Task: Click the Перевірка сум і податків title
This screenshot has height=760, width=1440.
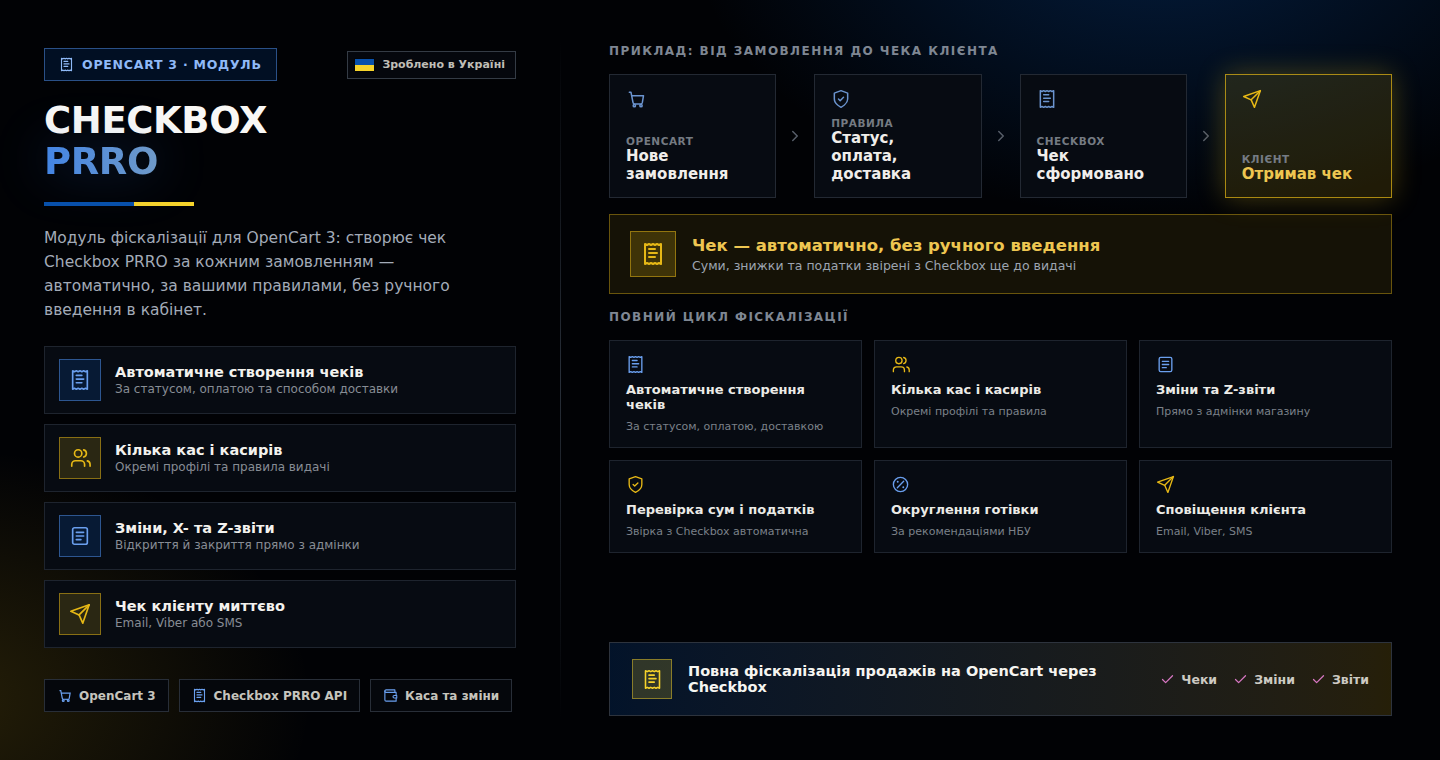Action: pos(720,510)
